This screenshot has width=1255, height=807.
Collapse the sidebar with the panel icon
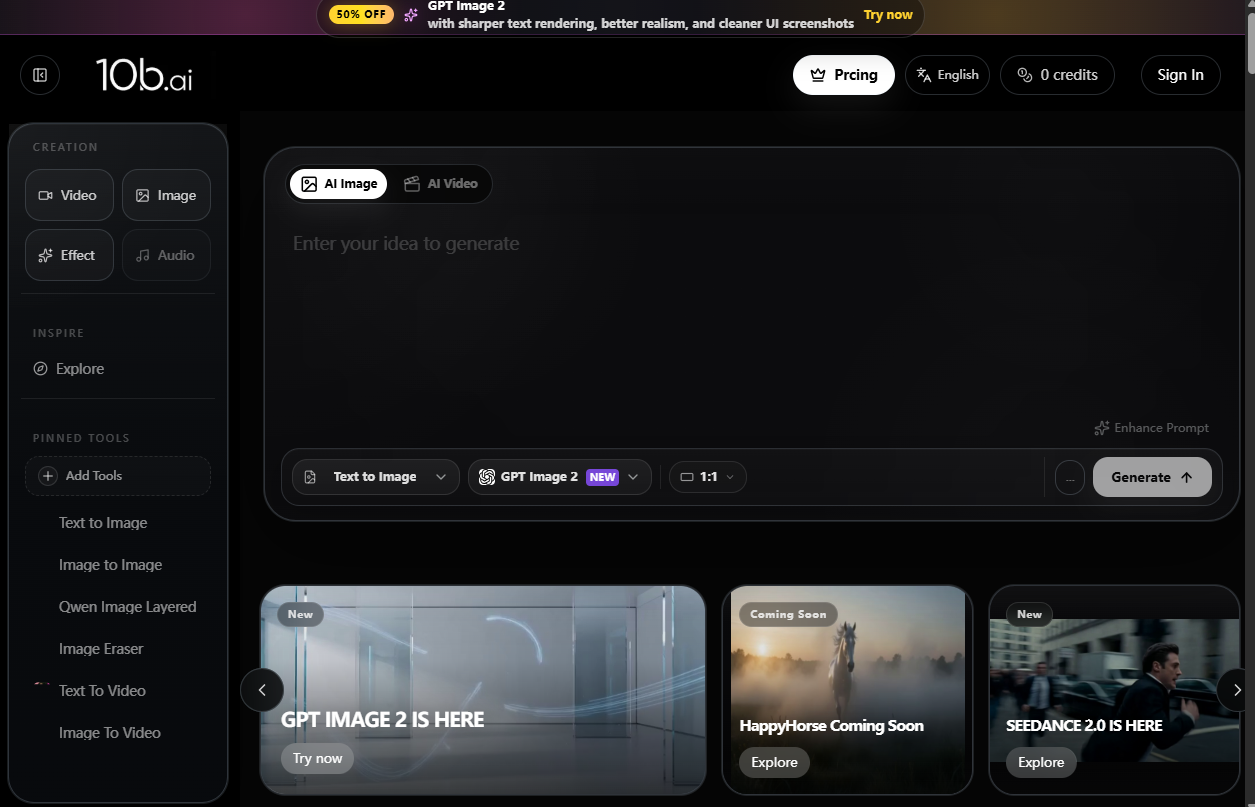tap(40, 75)
